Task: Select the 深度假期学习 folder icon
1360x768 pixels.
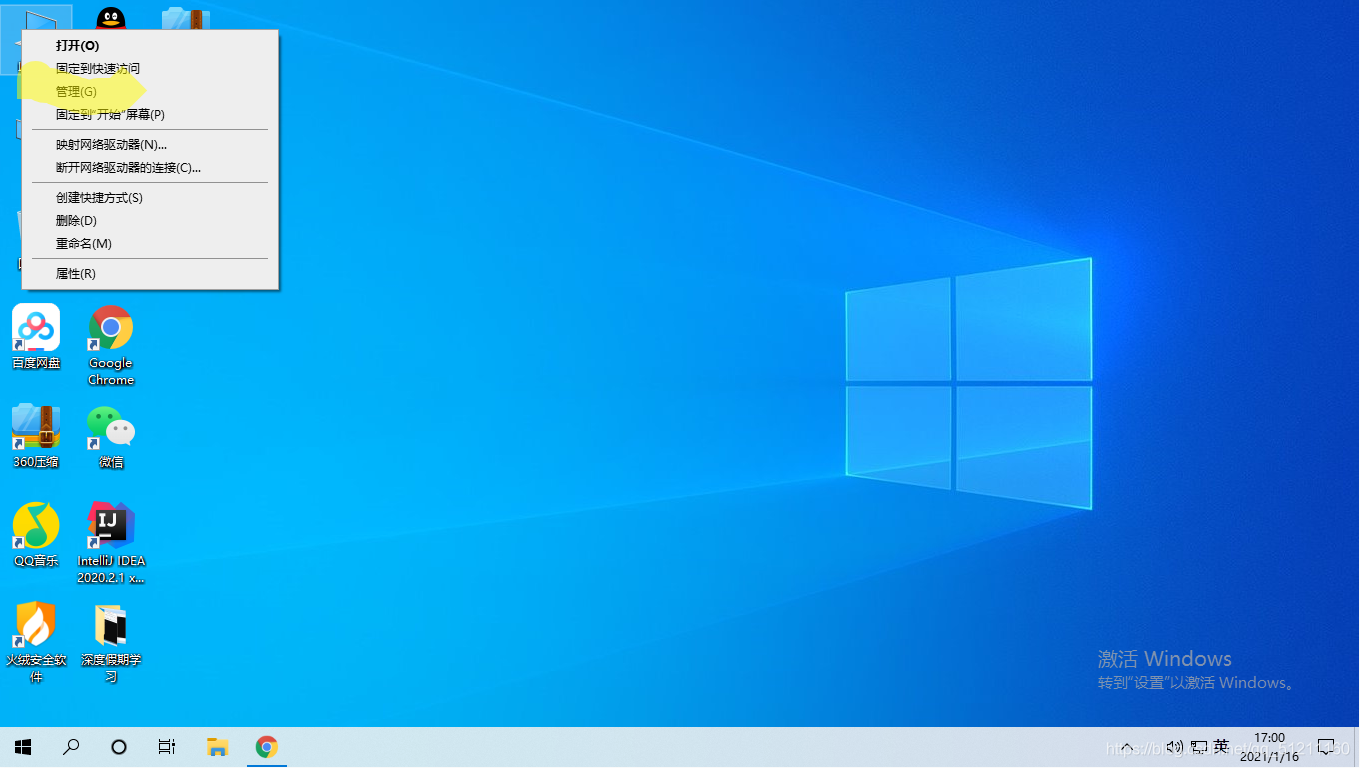Action: [x=111, y=642]
